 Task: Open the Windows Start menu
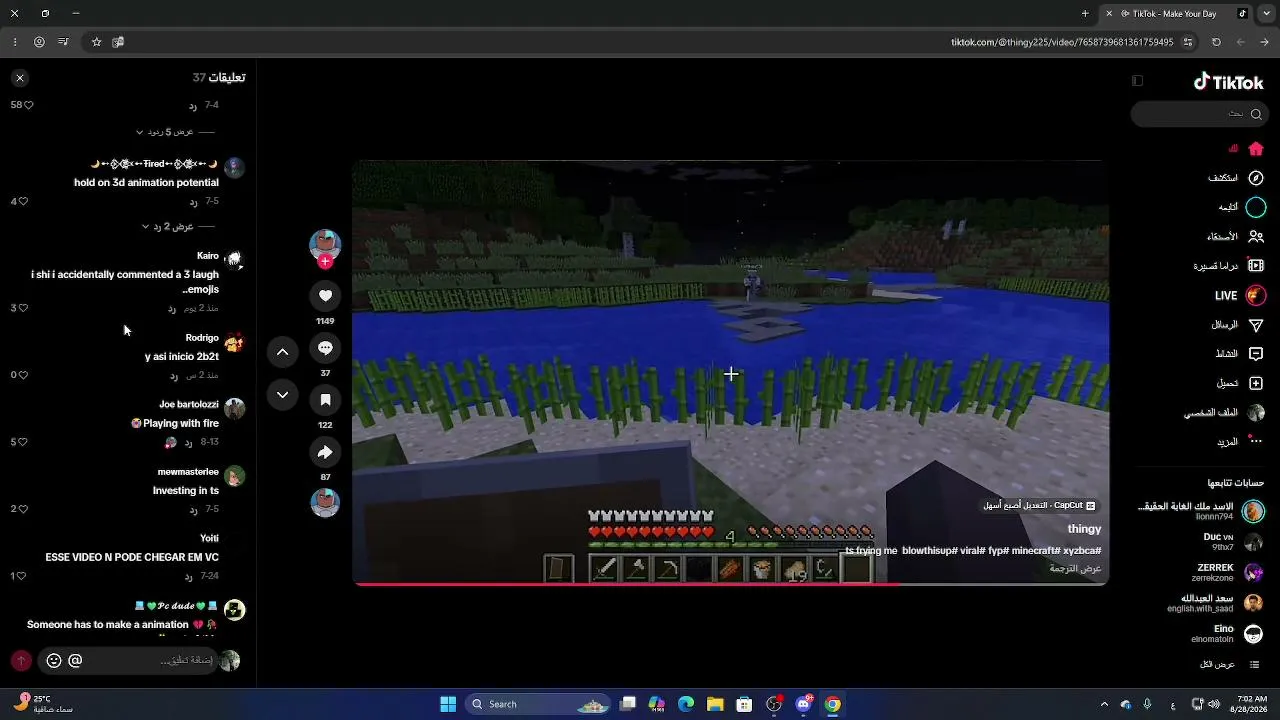448,704
